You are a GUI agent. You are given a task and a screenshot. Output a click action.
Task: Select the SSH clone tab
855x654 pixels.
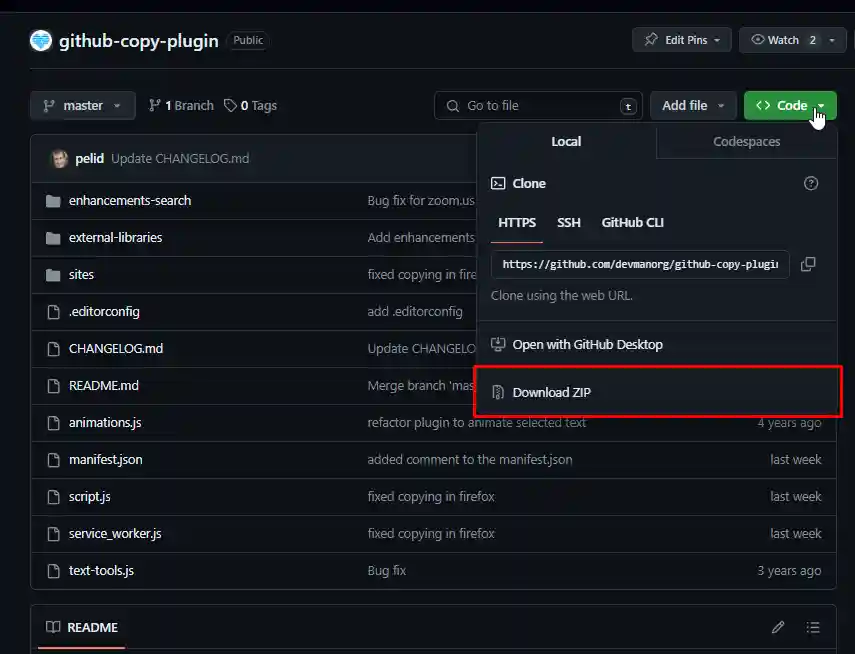coord(569,223)
